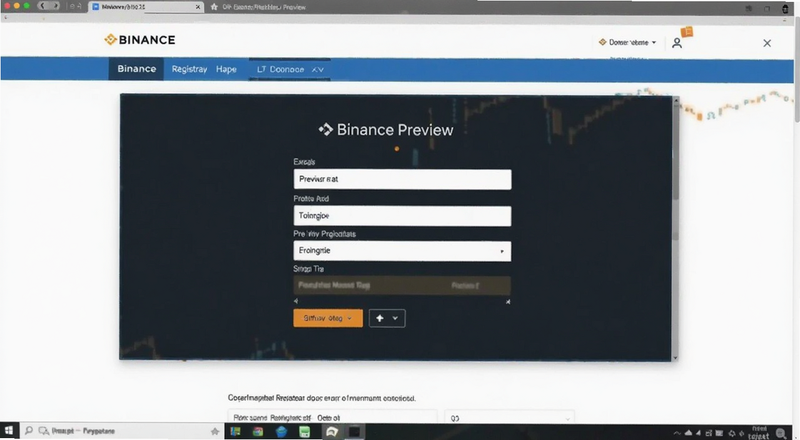Expand the chevron next to the plus icon
Viewport: 800px width, 440px height.
pyautogui.click(x=395, y=318)
